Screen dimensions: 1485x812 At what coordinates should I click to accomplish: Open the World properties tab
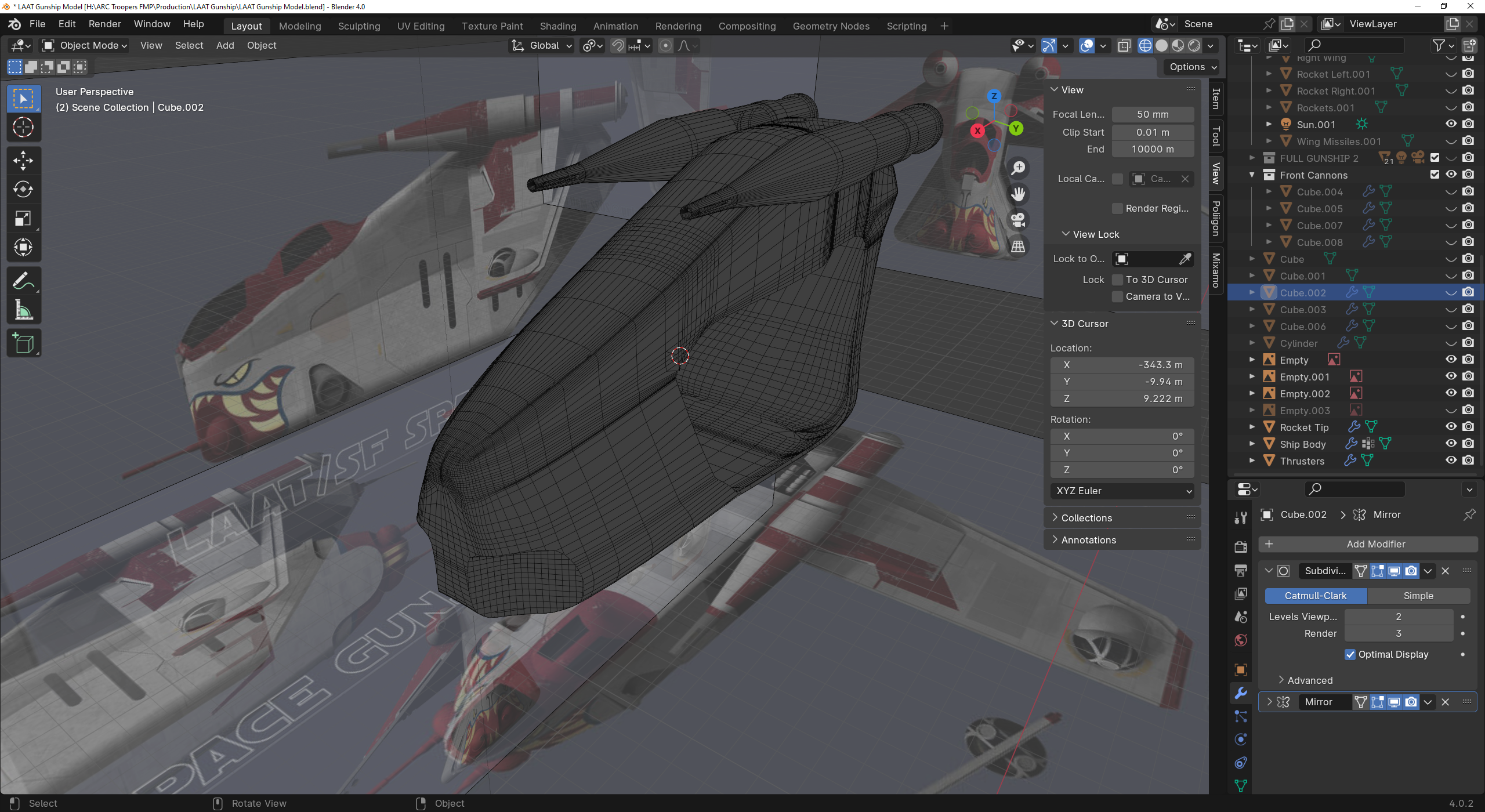(1241, 640)
